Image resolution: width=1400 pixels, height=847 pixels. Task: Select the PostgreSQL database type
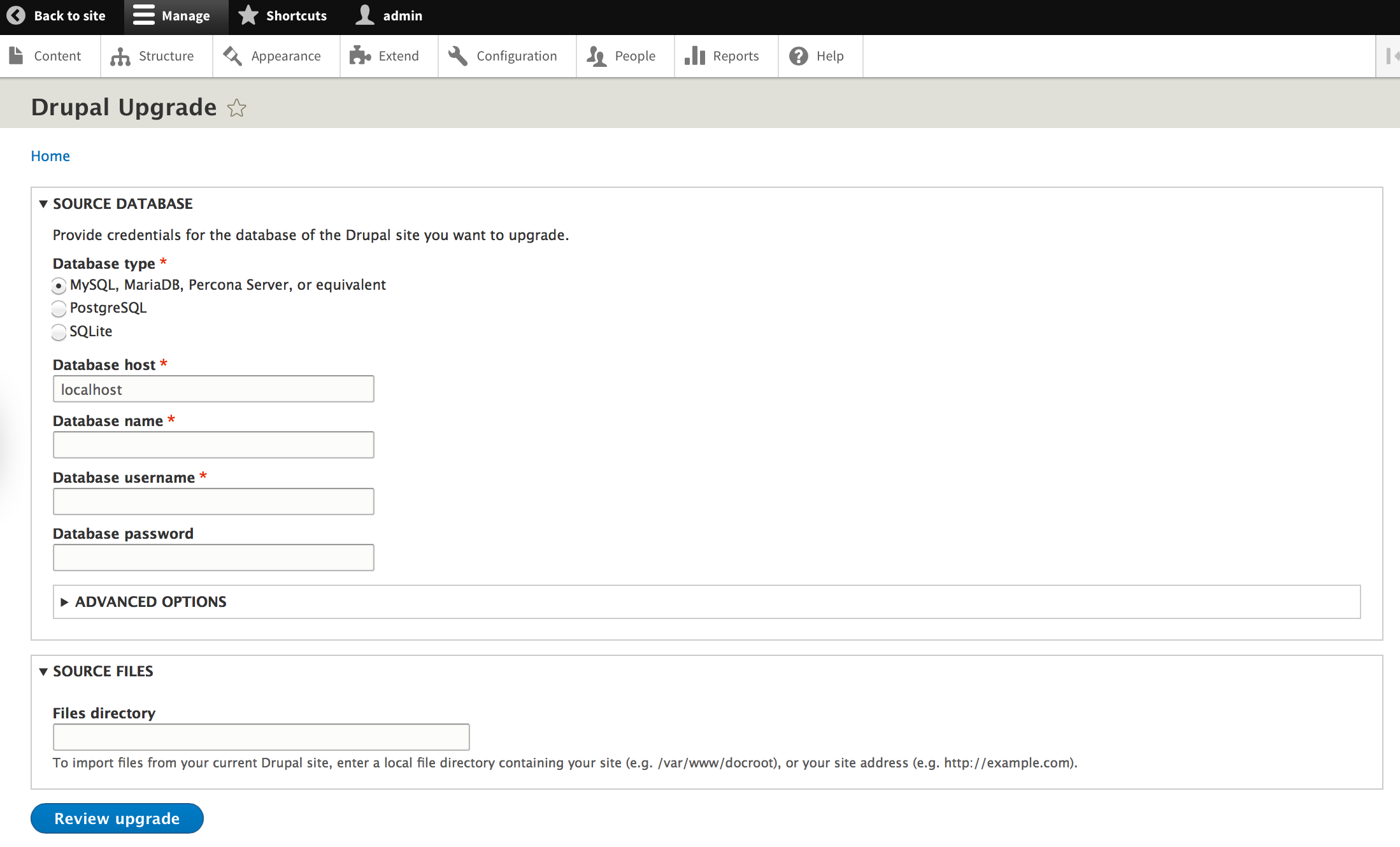point(59,309)
